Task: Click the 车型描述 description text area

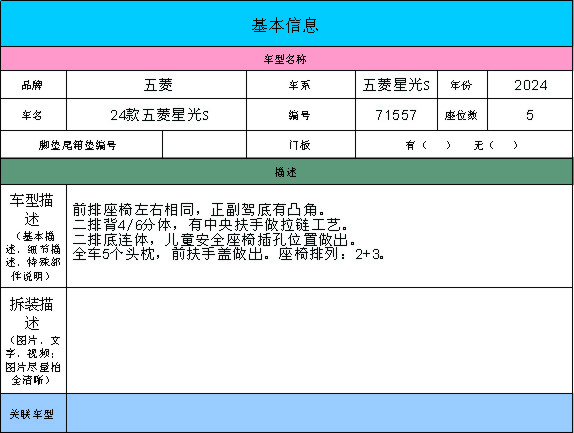Action: click(320, 236)
